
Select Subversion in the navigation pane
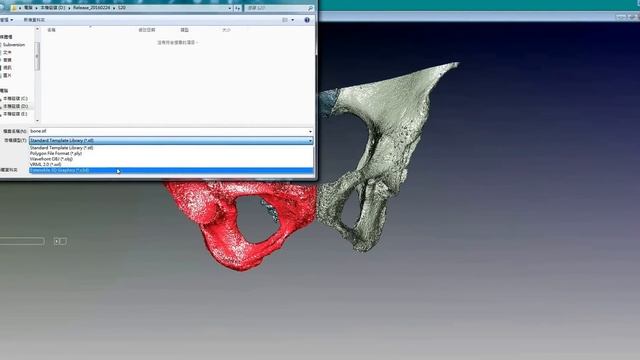14,45
